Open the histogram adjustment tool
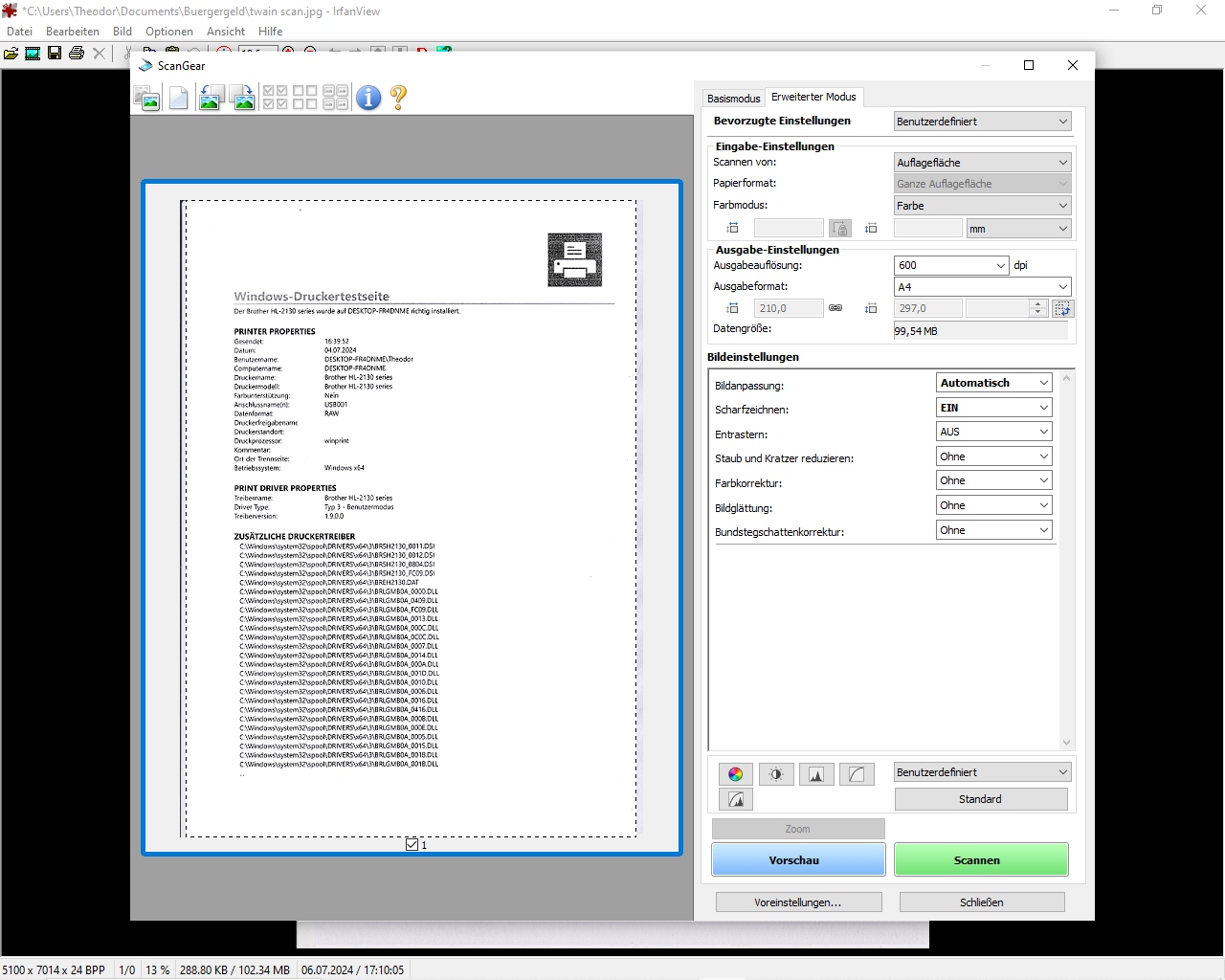Image resolution: width=1225 pixels, height=980 pixels. pyautogui.click(x=816, y=774)
